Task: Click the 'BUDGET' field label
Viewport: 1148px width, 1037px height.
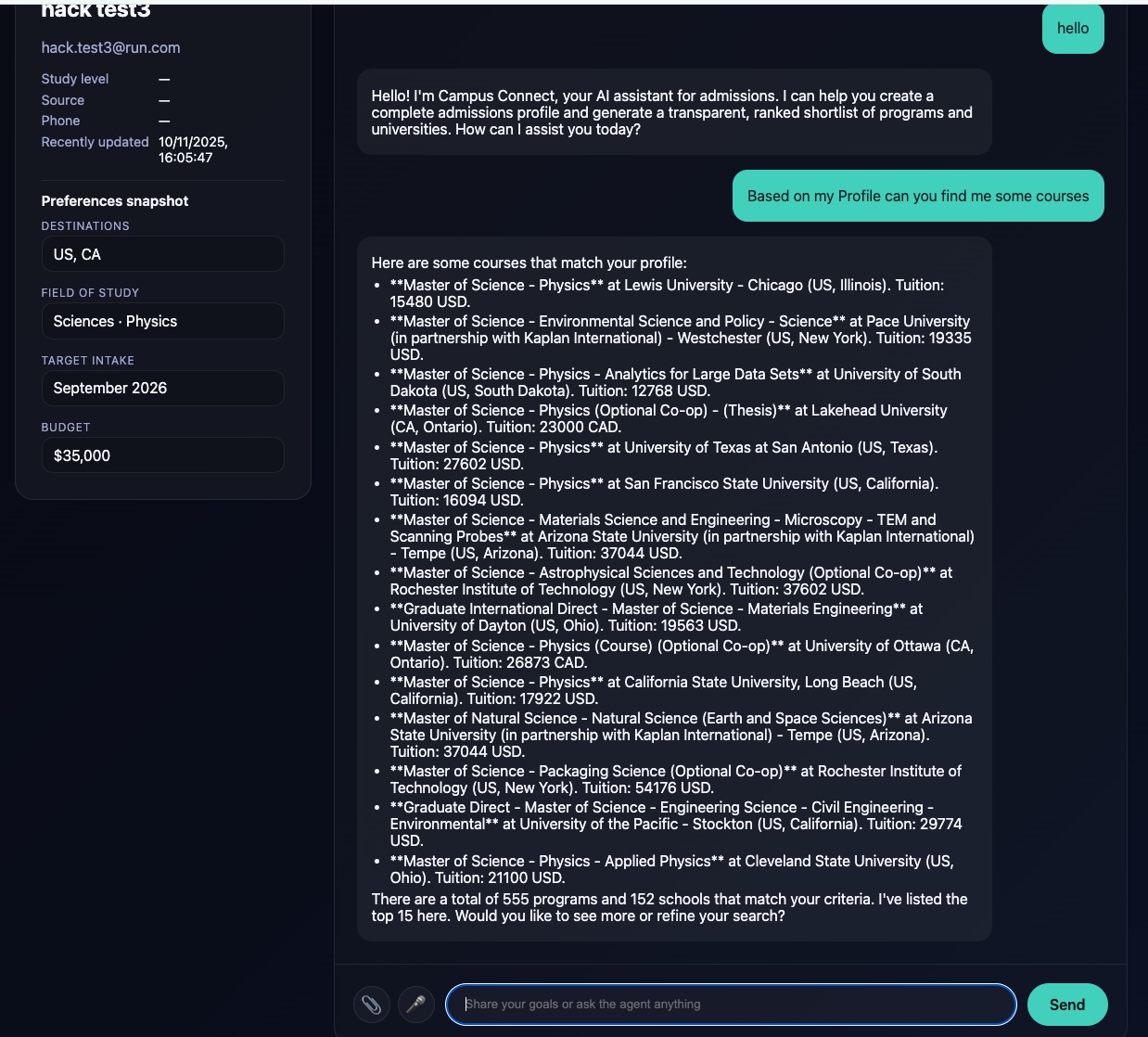Action: (x=66, y=427)
